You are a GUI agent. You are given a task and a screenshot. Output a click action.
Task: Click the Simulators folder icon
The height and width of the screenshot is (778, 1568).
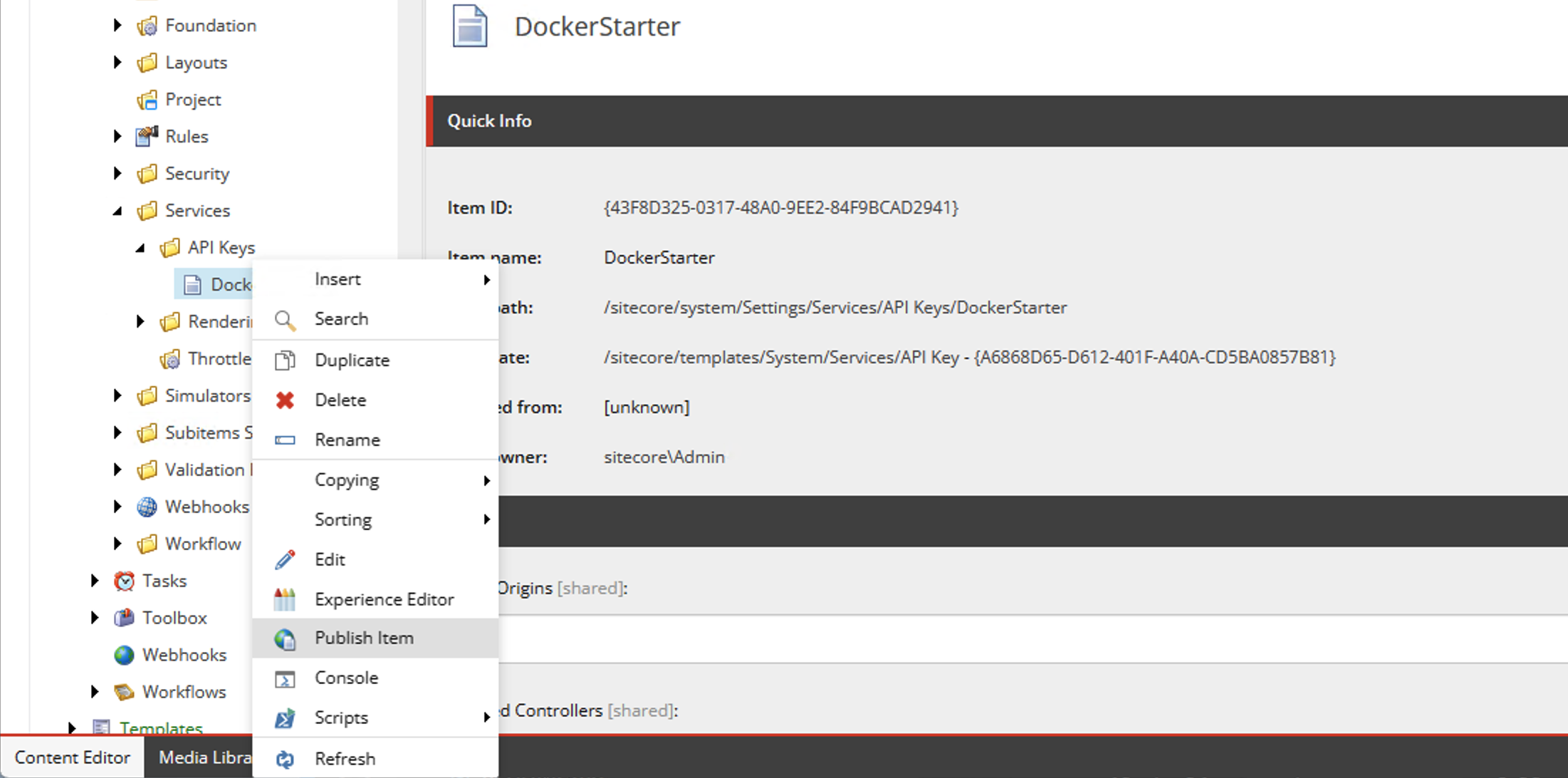point(147,396)
